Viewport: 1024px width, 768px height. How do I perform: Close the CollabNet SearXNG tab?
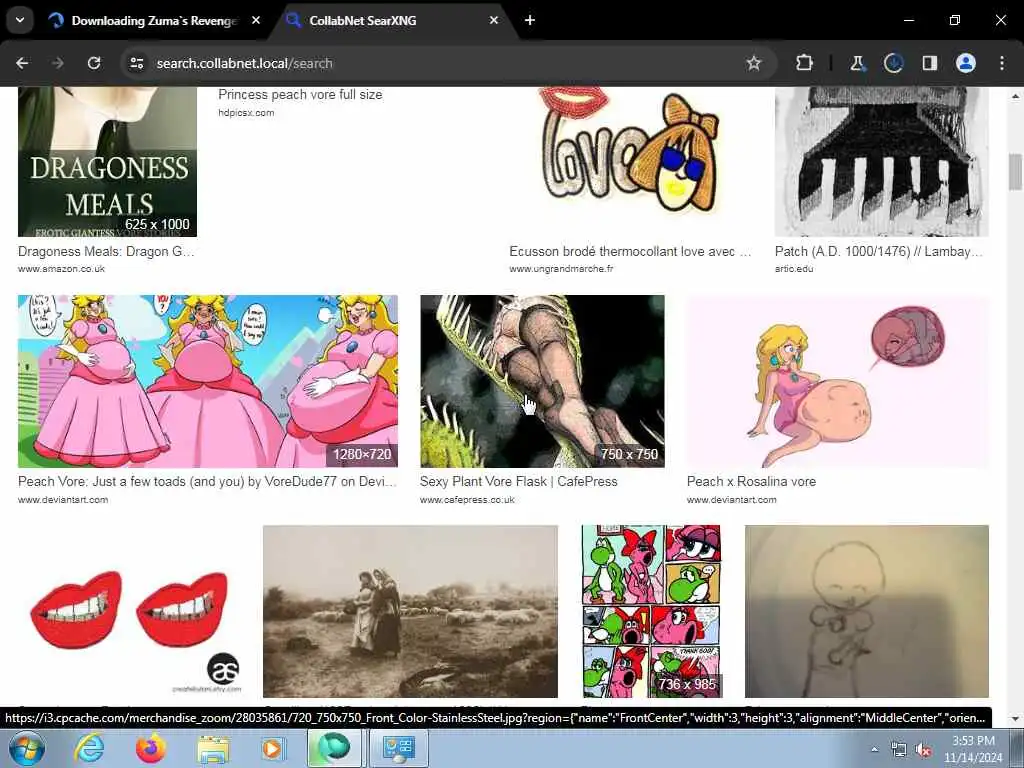[x=494, y=20]
